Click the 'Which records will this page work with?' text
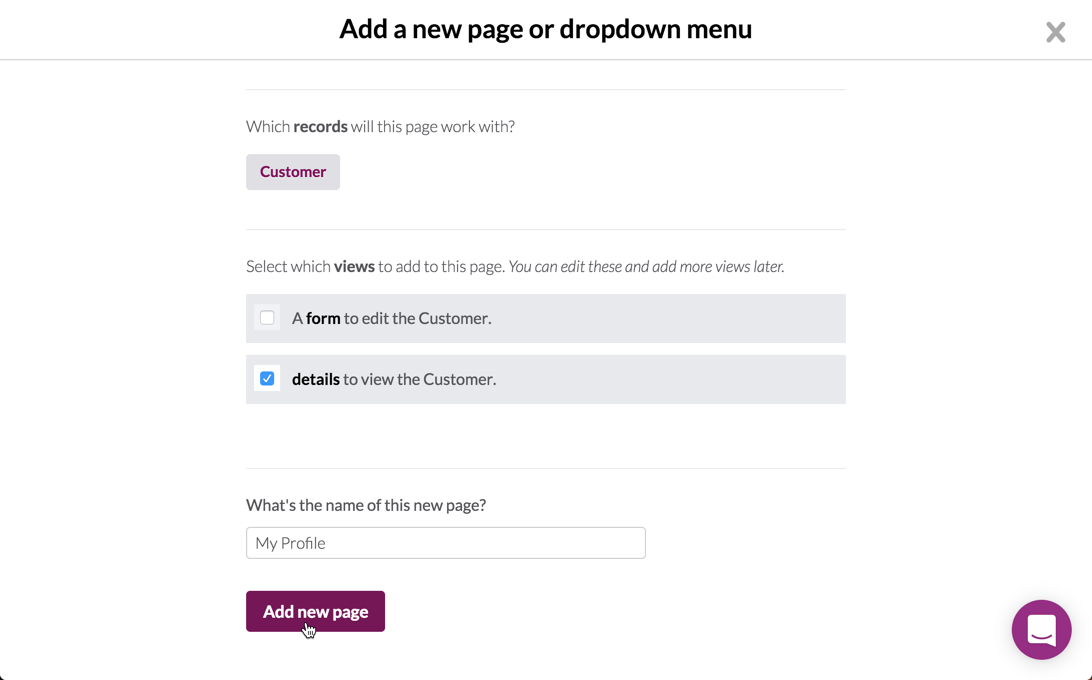 tap(380, 127)
